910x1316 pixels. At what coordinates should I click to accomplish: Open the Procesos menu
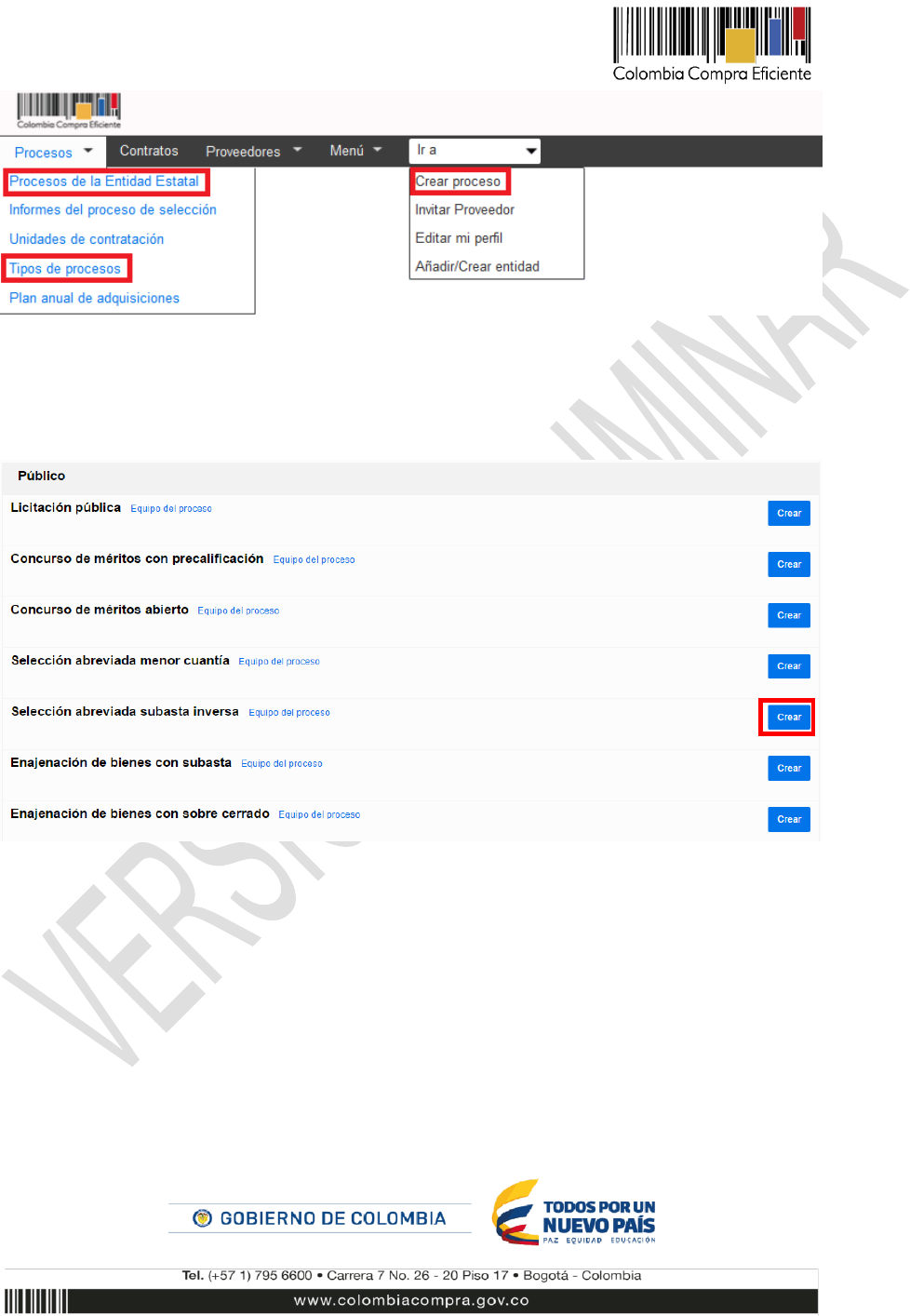(53, 152)
